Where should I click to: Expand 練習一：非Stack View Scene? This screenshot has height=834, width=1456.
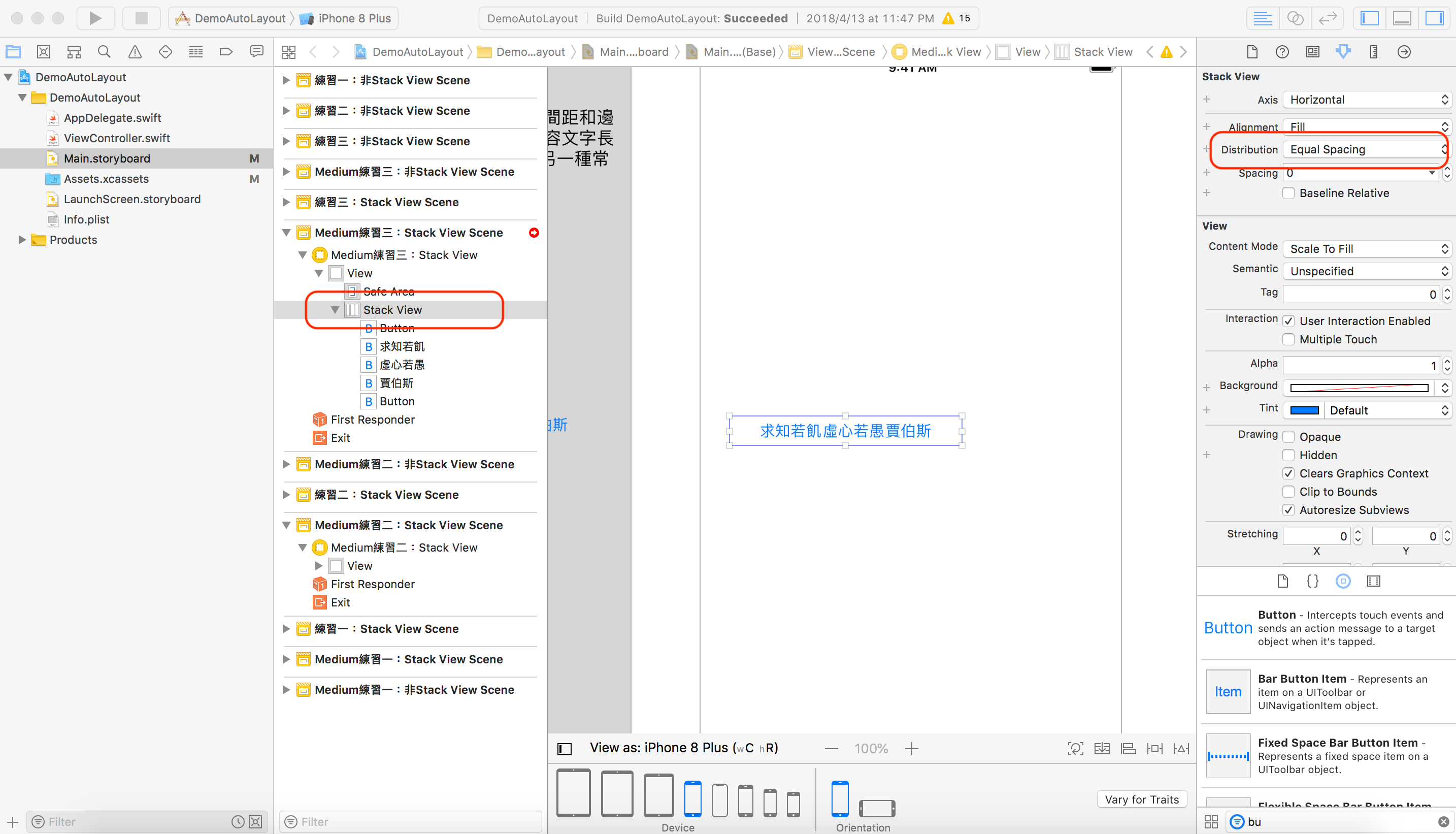(x=286, y=80)
